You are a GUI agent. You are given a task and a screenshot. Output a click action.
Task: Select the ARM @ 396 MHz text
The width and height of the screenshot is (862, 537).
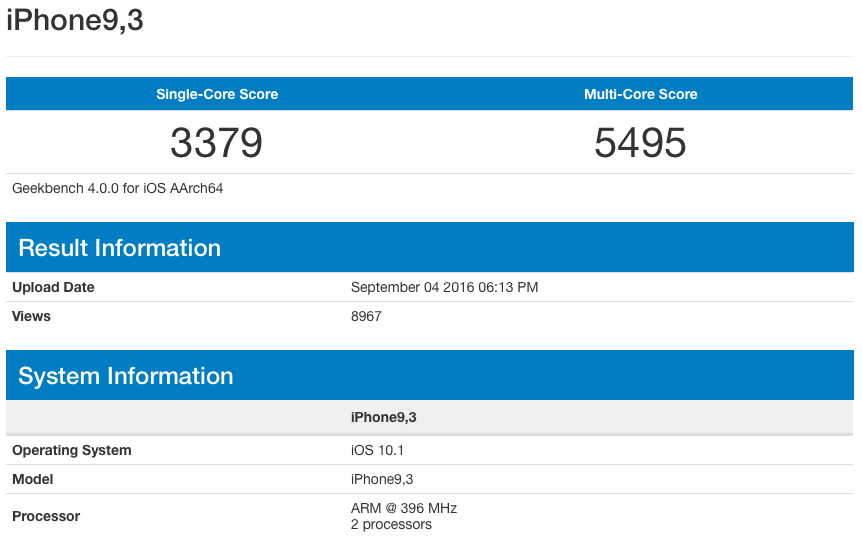coord(404,508)
